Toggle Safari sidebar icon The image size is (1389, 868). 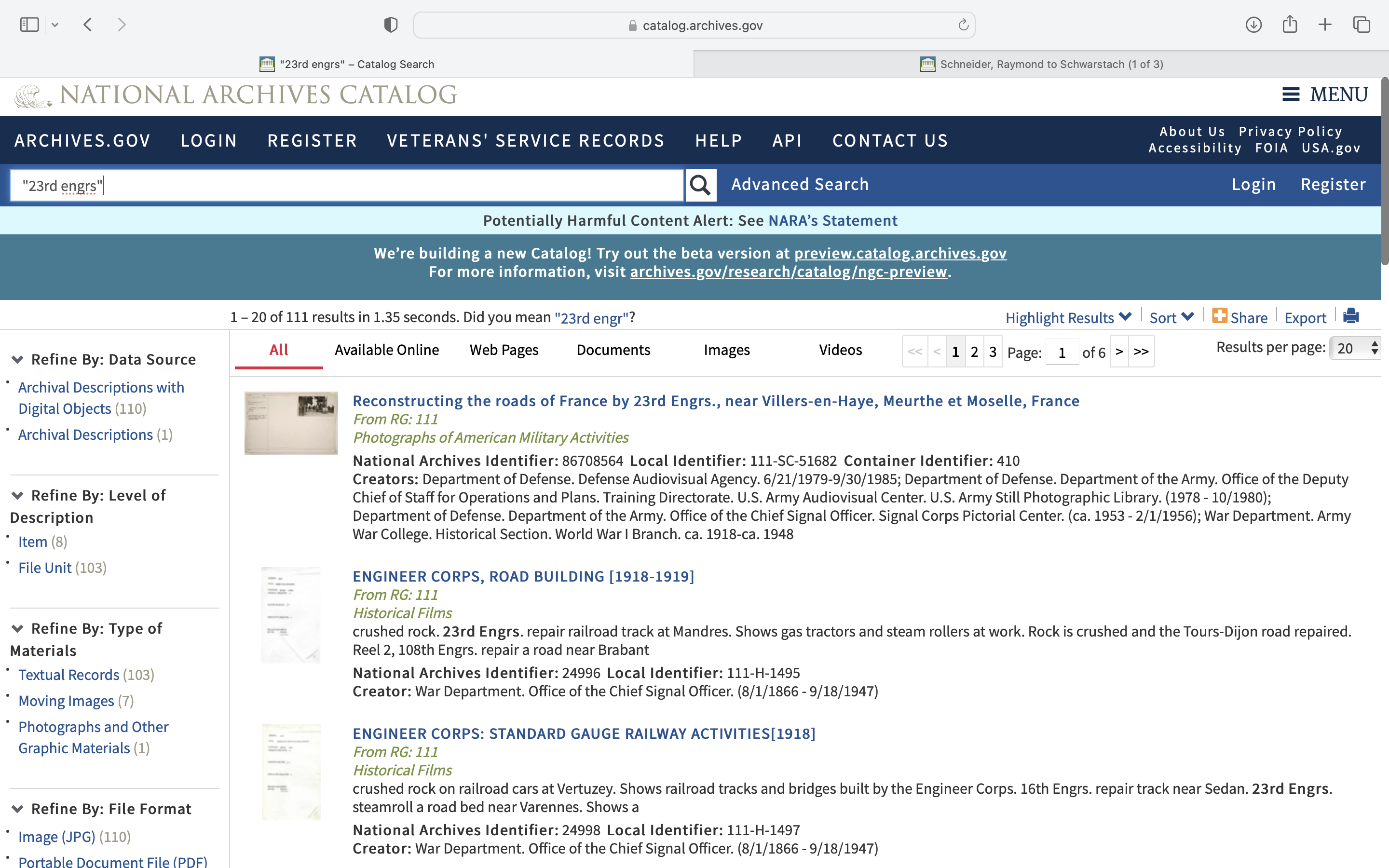pos(29,25)
